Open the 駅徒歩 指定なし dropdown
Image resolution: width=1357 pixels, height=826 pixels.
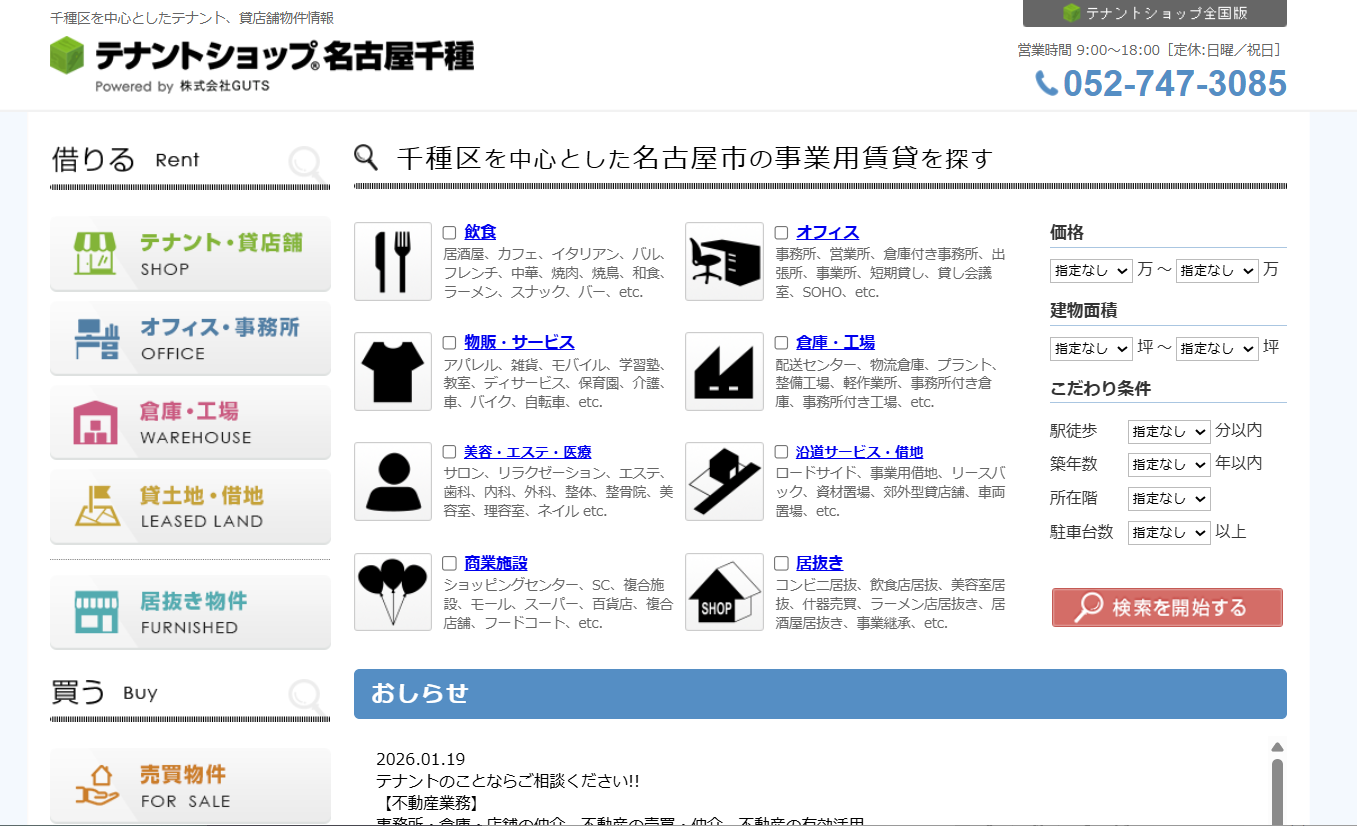point(1168,429)
